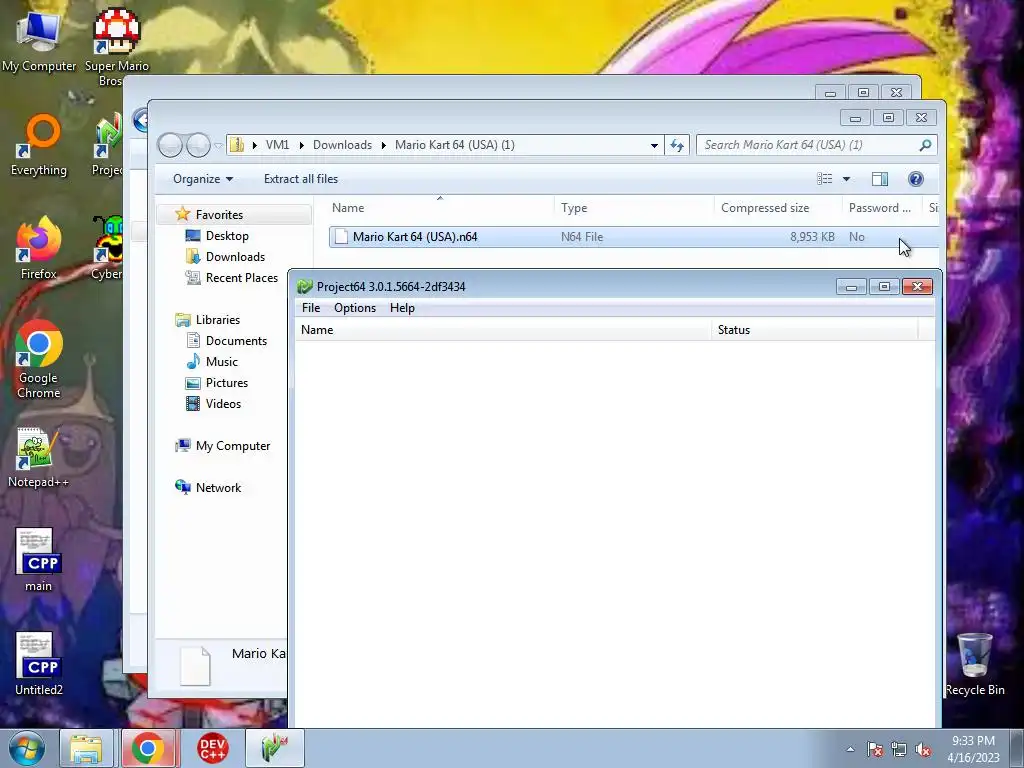This screenshot has width=1024, height=768.
Task: Select Network in the navigation pane
Action: pos(218,487)
